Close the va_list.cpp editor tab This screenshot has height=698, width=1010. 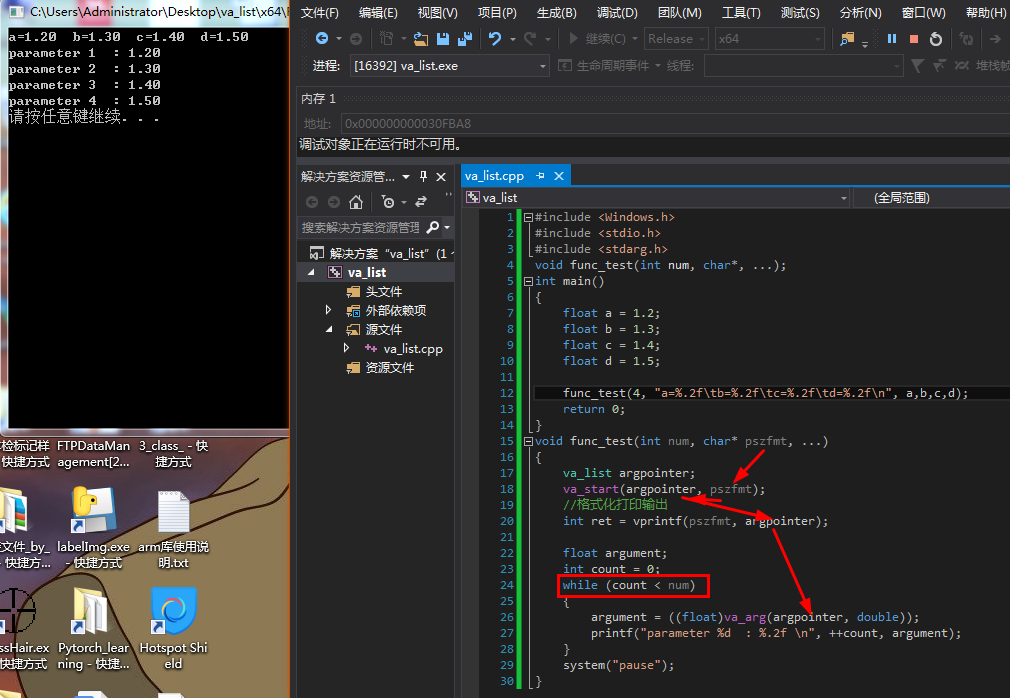pyautogui.click(x=559, y=176)
